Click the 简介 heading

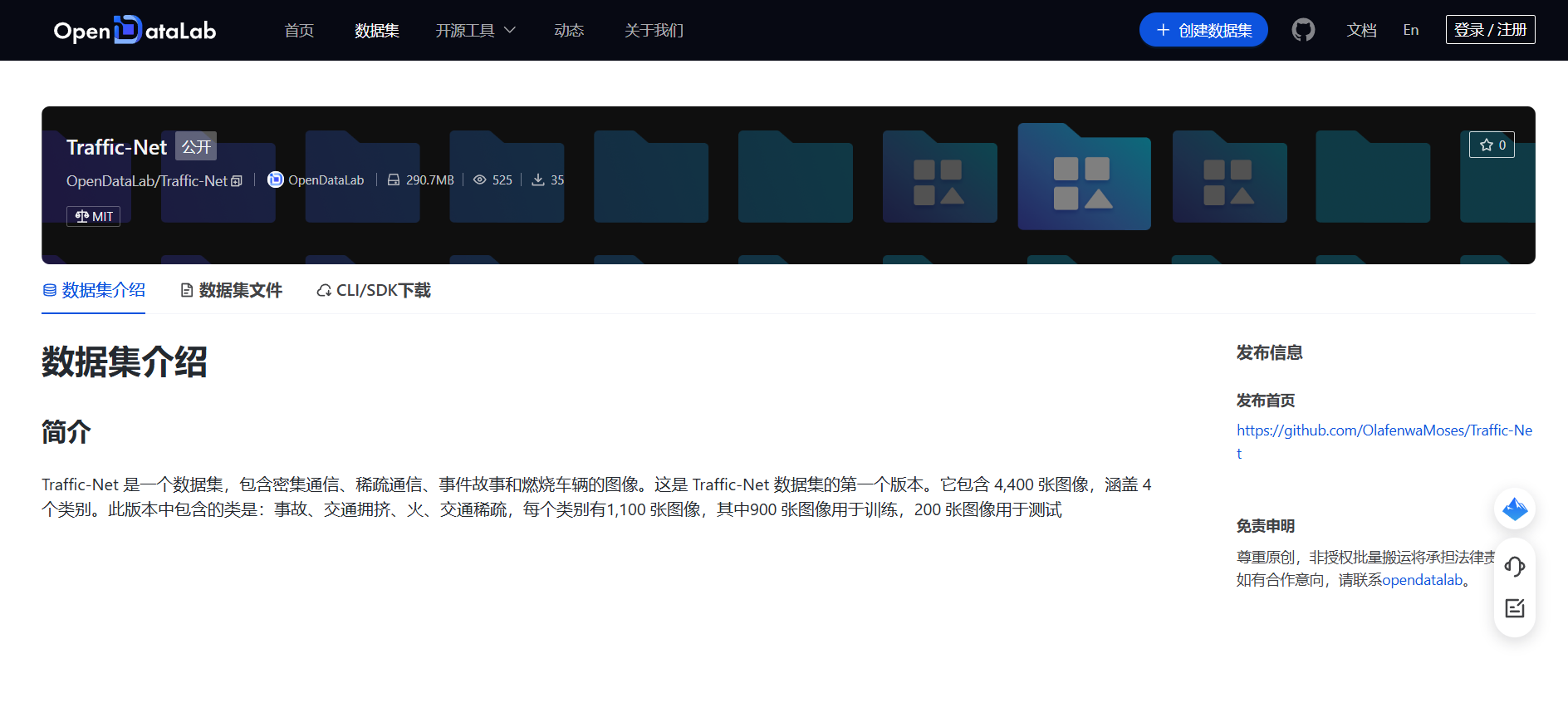pyautogui.click(x=66, y=432)
